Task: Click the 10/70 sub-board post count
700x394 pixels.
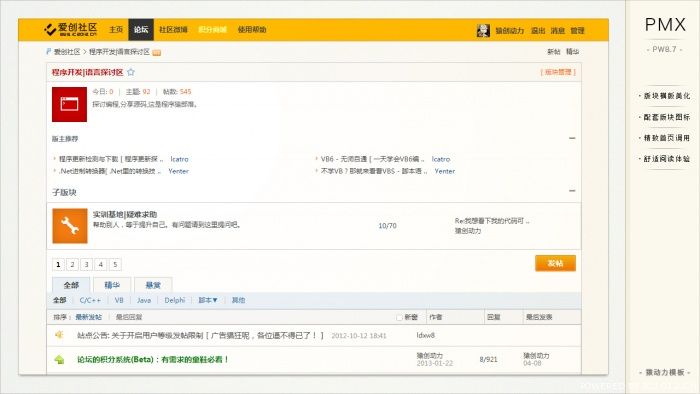Action: (387, 226)
